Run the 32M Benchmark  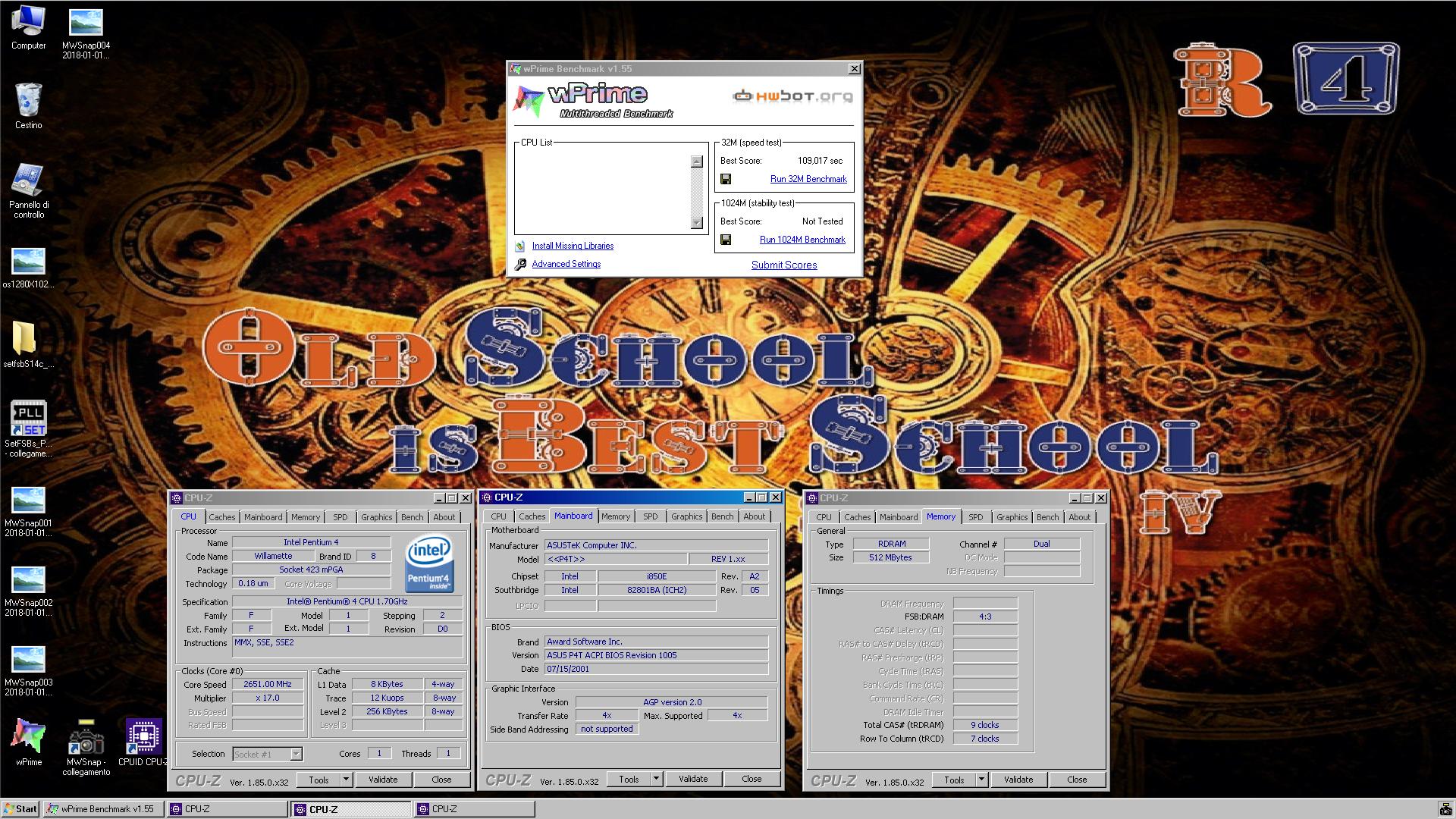[x=808, y=179]
